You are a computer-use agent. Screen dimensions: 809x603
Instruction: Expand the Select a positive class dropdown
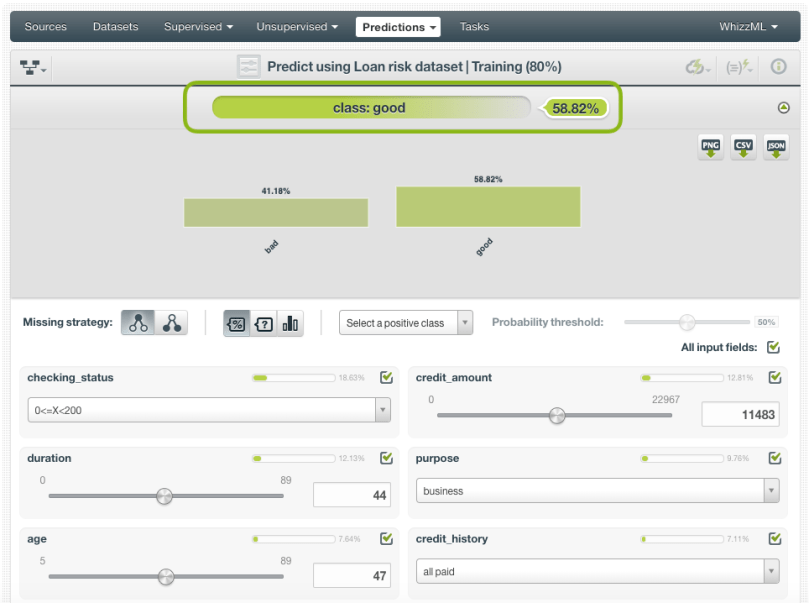click(x=406, y=323)
